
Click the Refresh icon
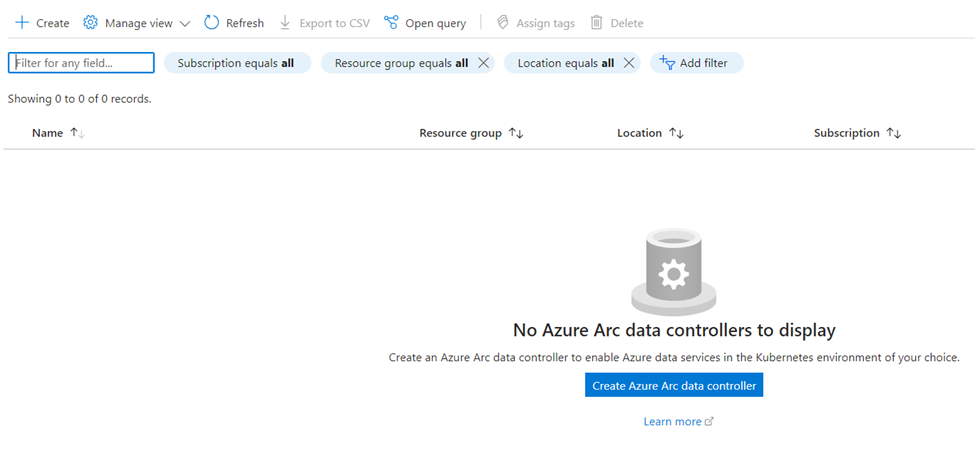click(212, 23)
